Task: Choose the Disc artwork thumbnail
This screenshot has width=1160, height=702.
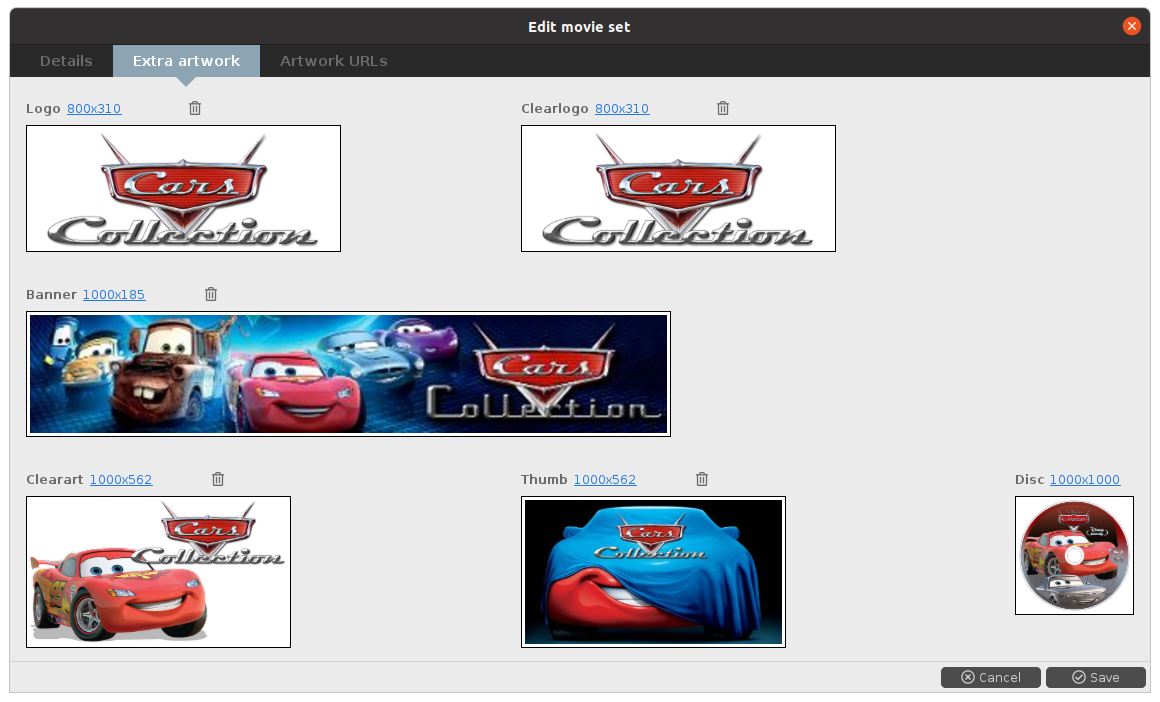Action: point(1074,555)
